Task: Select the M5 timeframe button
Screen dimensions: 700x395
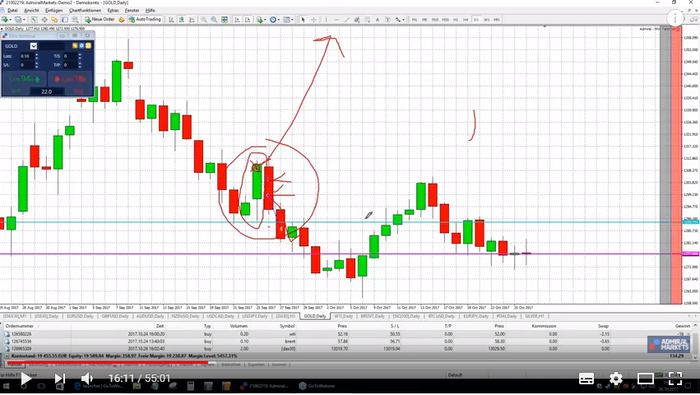Action: coord(425,20)
